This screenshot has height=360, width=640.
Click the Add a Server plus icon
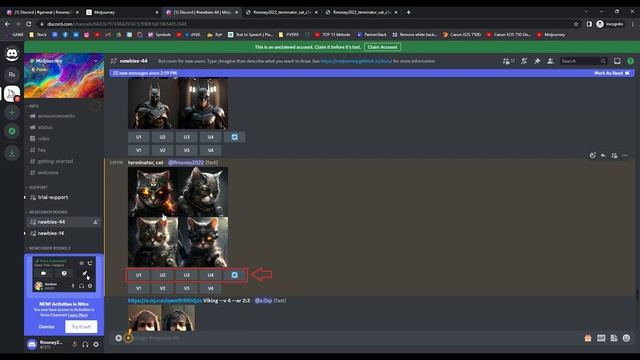tap(12, 113)
